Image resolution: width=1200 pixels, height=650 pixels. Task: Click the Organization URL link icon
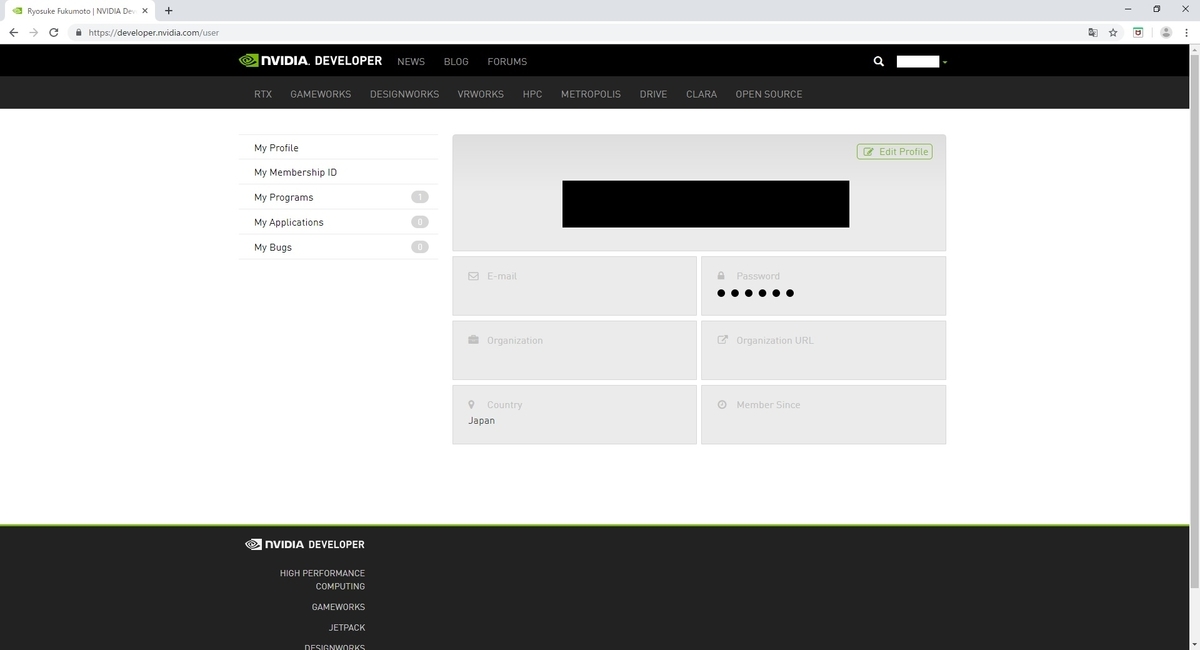tap(722, 340)
